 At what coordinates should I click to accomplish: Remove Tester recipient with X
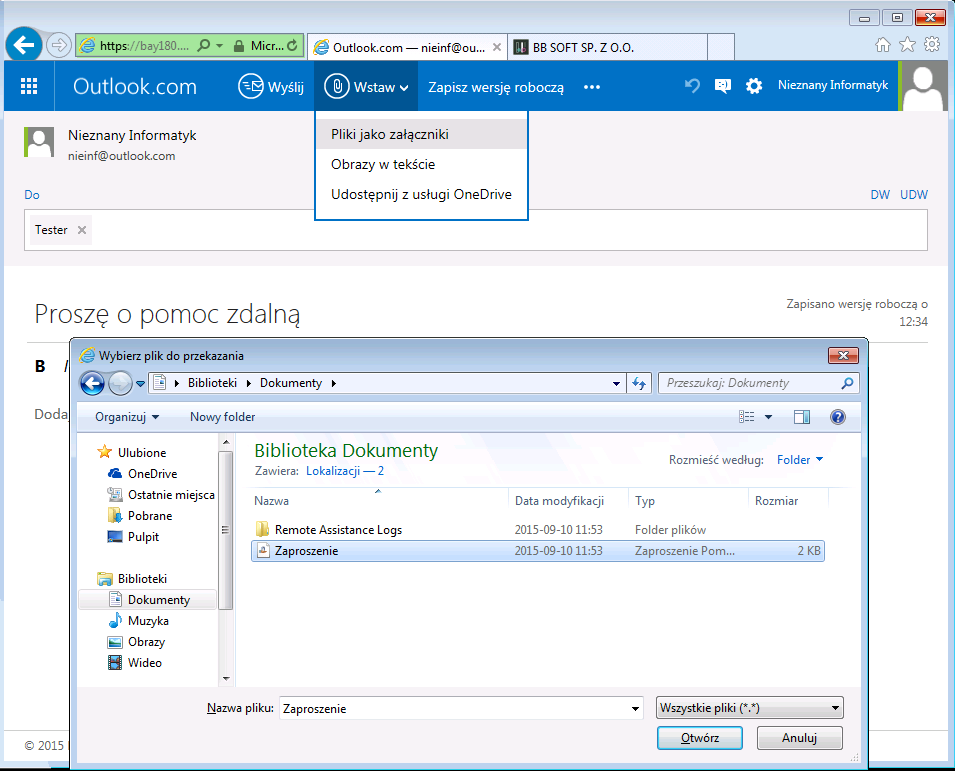pos(82,230)
